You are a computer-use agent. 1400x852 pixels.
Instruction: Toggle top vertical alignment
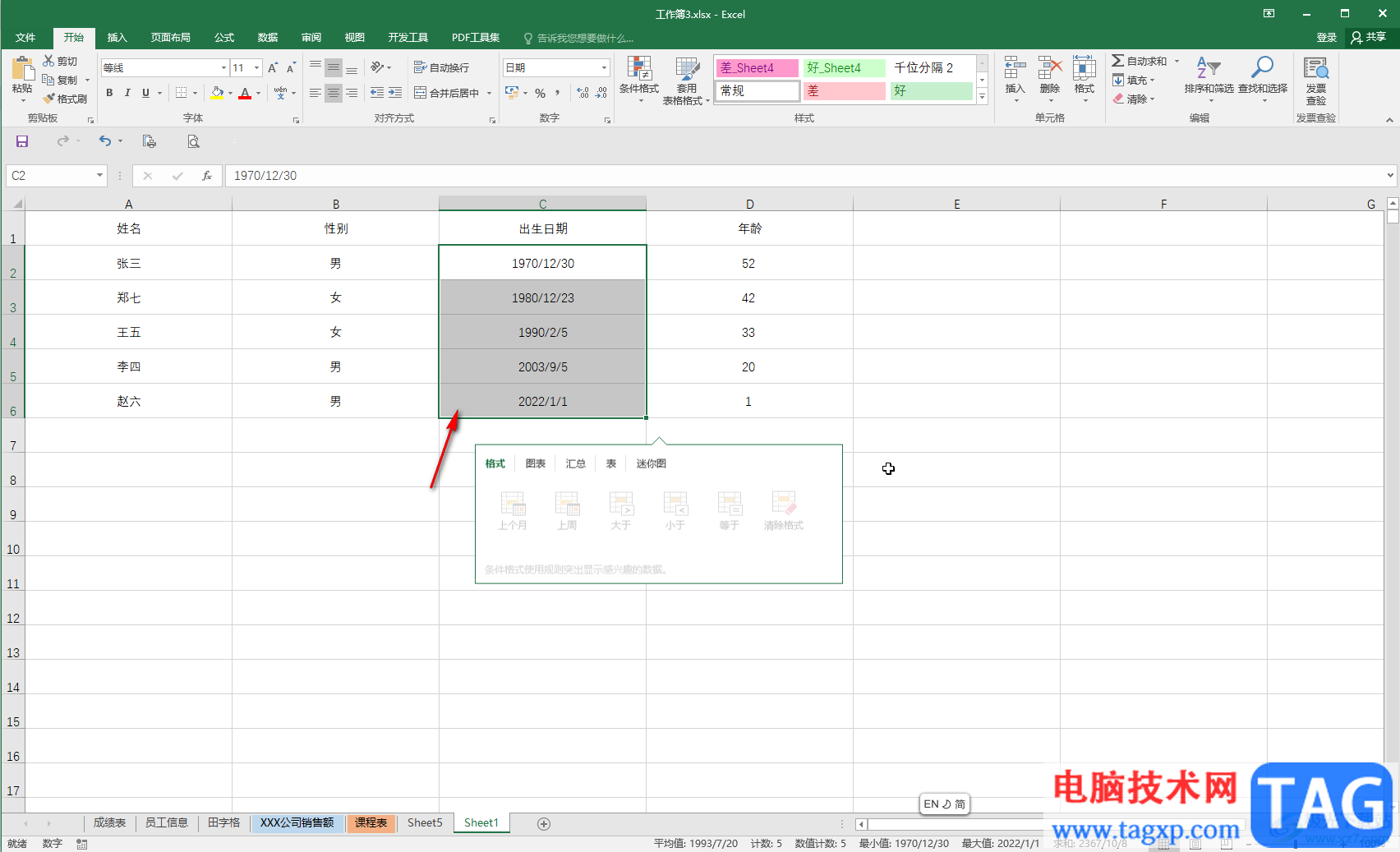pyautogui.click(x=315, y=67)
